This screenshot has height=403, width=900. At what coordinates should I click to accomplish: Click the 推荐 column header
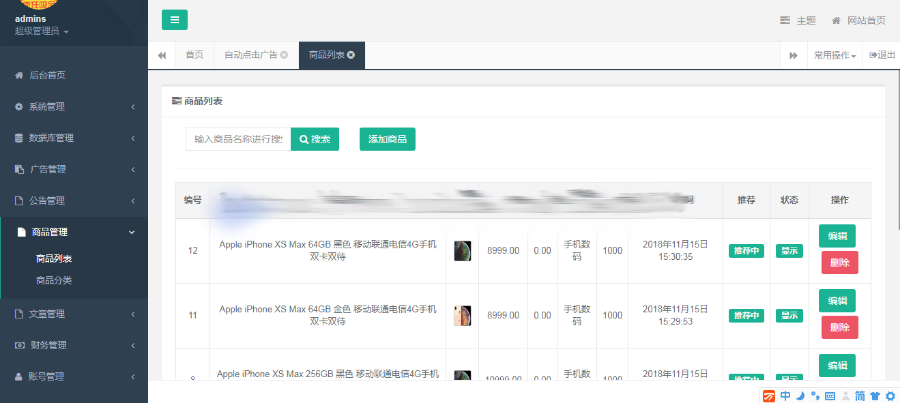click(x=746, y=200)
